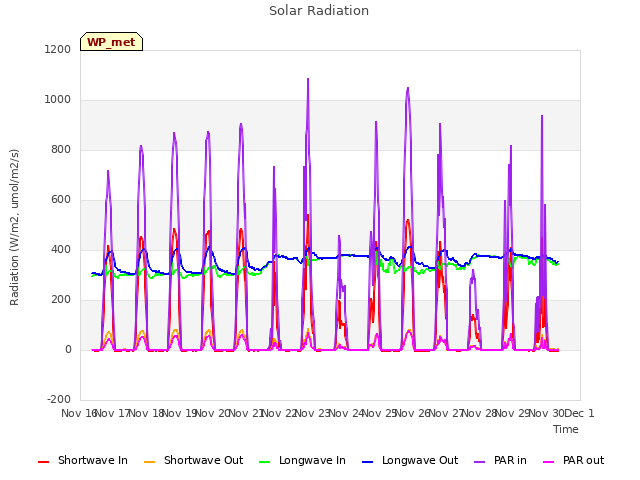
Task: Click the Longwave In legend label
Action: click(x=312, y=460)
